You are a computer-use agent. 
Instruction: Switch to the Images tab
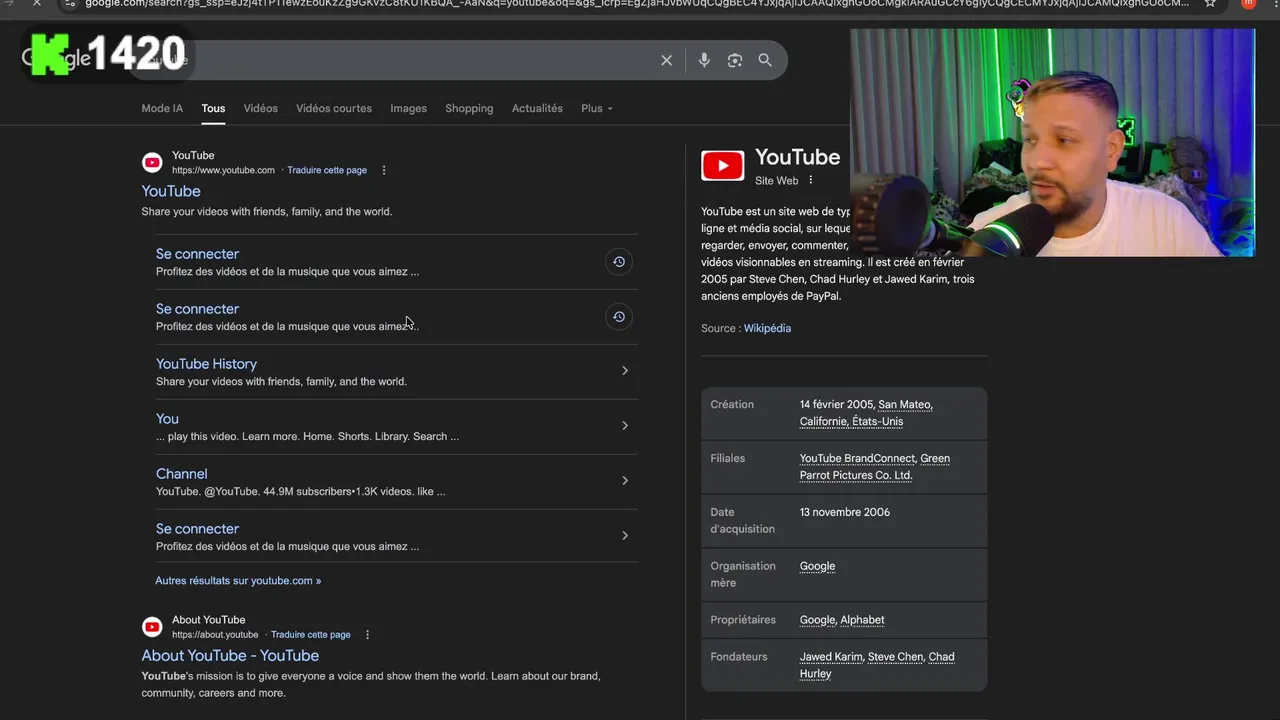pos(408,108)
